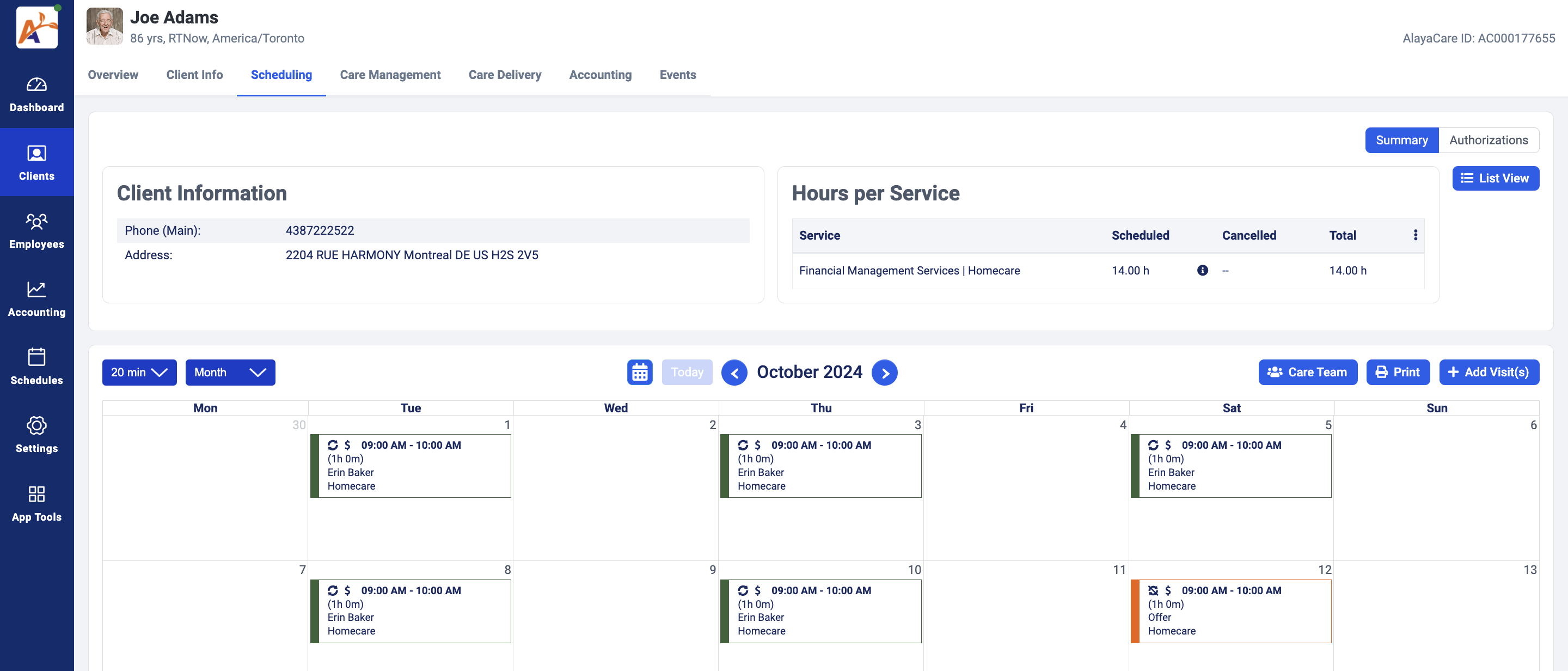This screenshot has width=1568, height=671.
Task: Open the orange Offer visit on Oct 12
Action: pos(1231,611)
